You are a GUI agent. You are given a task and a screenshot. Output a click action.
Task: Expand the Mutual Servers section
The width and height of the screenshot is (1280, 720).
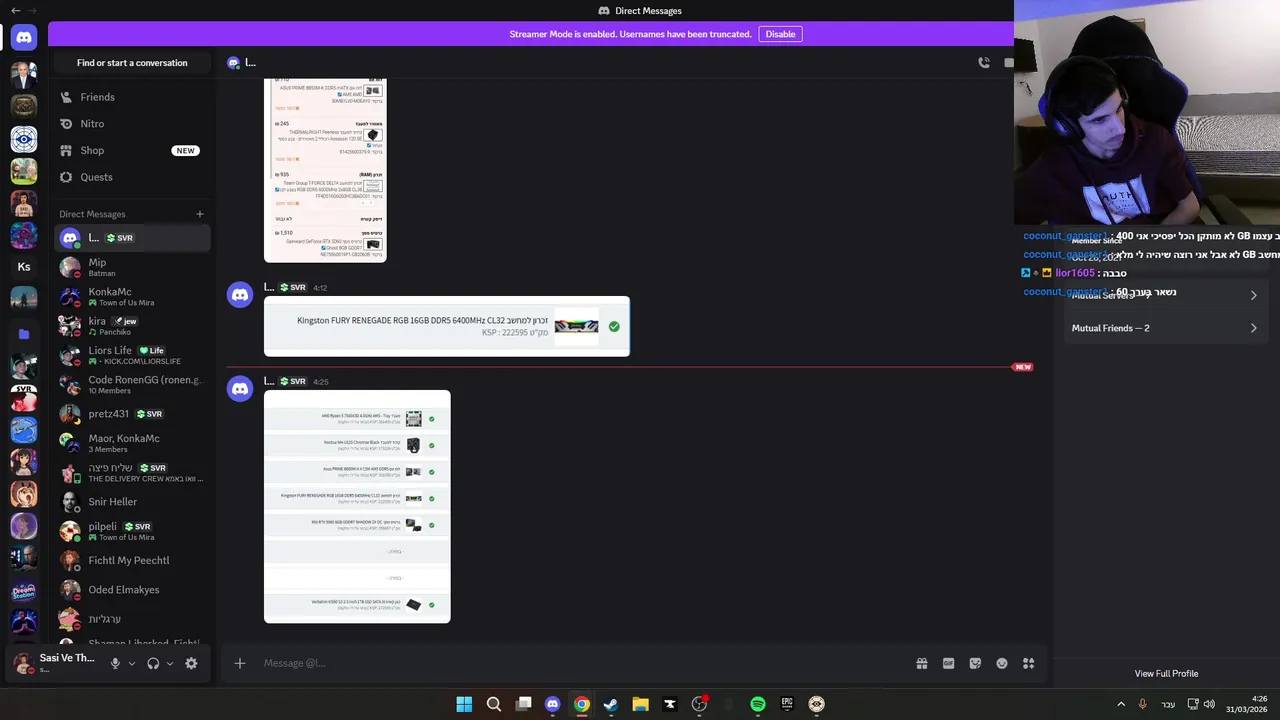[x=1165, y=296]
